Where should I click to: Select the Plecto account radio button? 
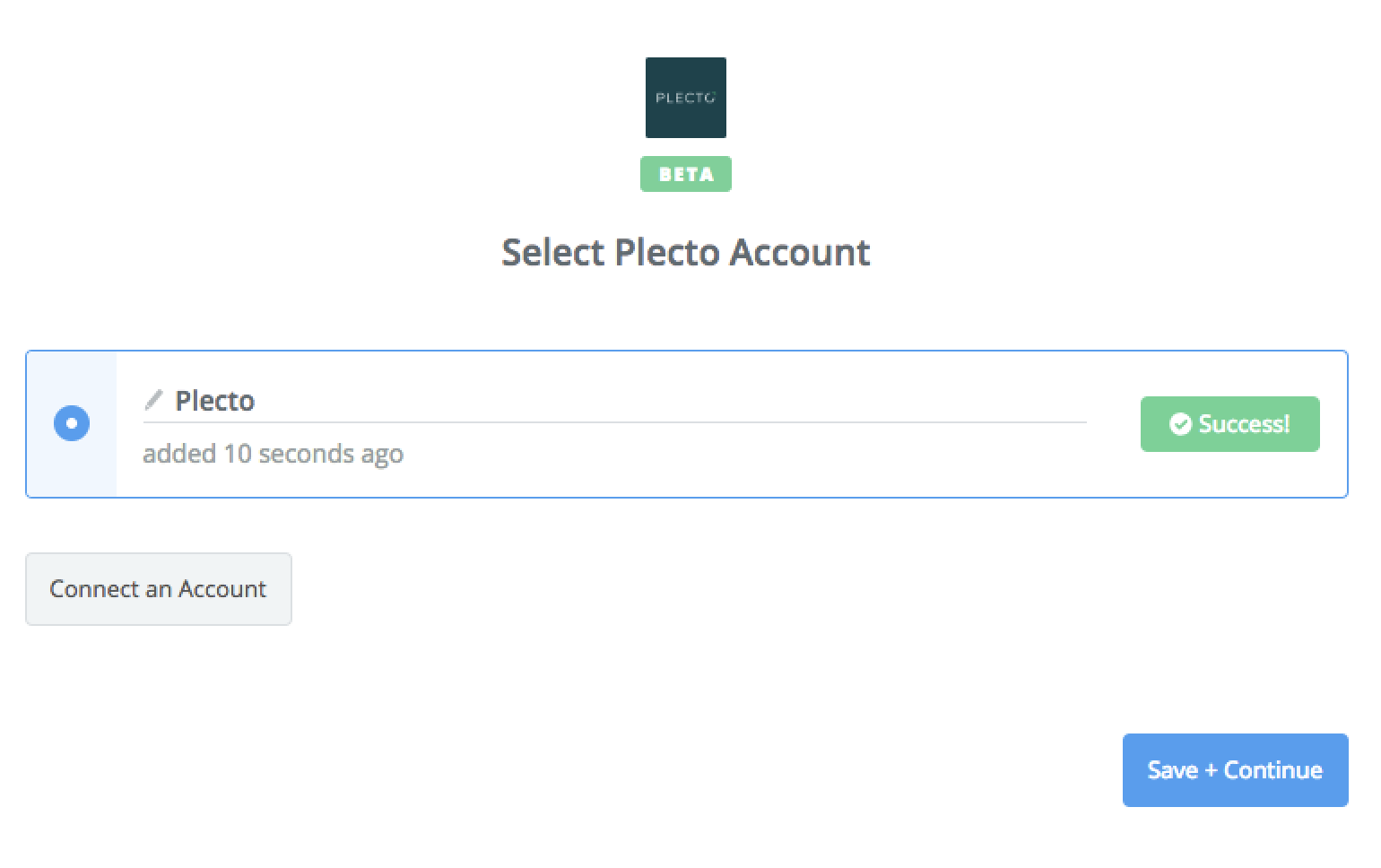point(72,423)
